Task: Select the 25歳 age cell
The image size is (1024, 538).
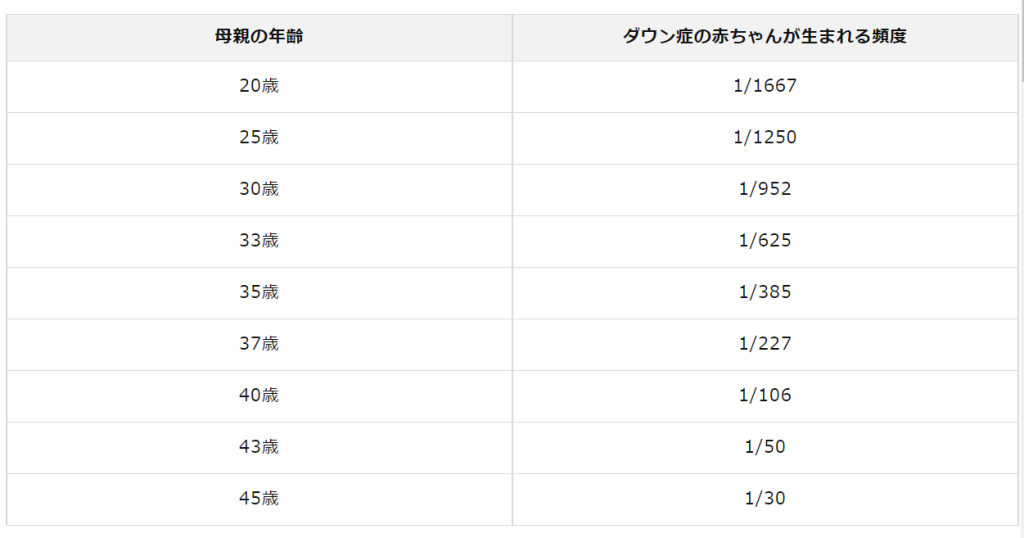Action: click(259, 137)
